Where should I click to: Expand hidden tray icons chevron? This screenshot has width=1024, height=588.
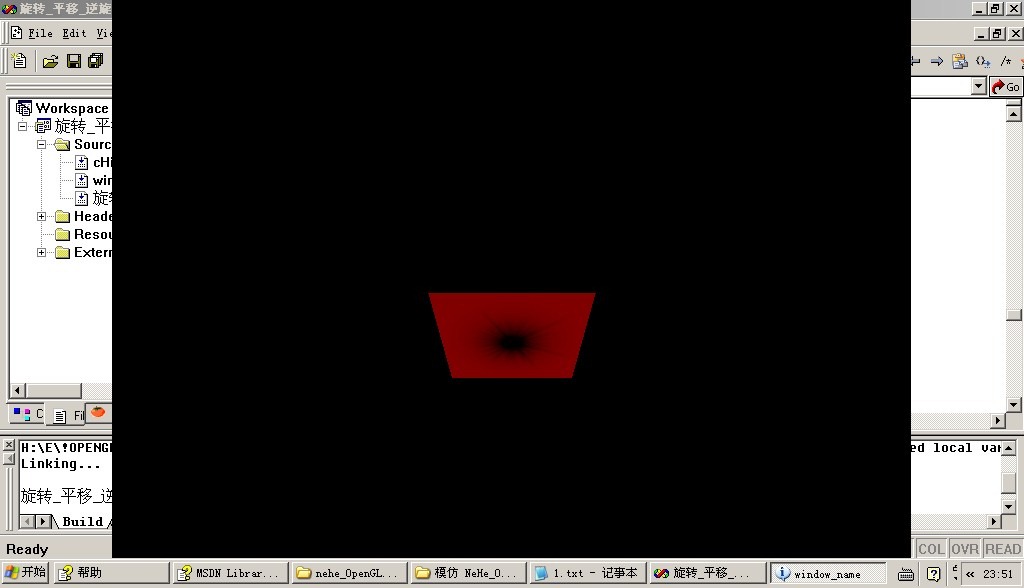pos(970,574)
